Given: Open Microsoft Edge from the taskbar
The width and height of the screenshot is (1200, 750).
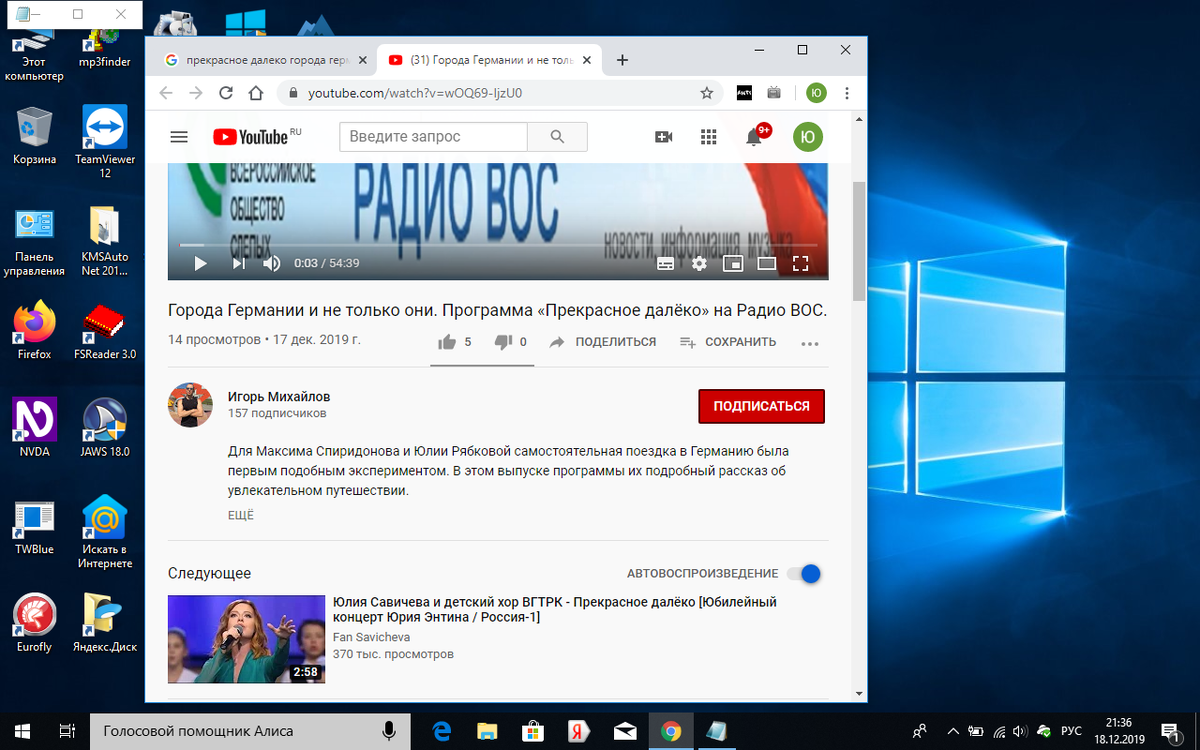Looking at the screenshot, I should [x=442, y=731].
